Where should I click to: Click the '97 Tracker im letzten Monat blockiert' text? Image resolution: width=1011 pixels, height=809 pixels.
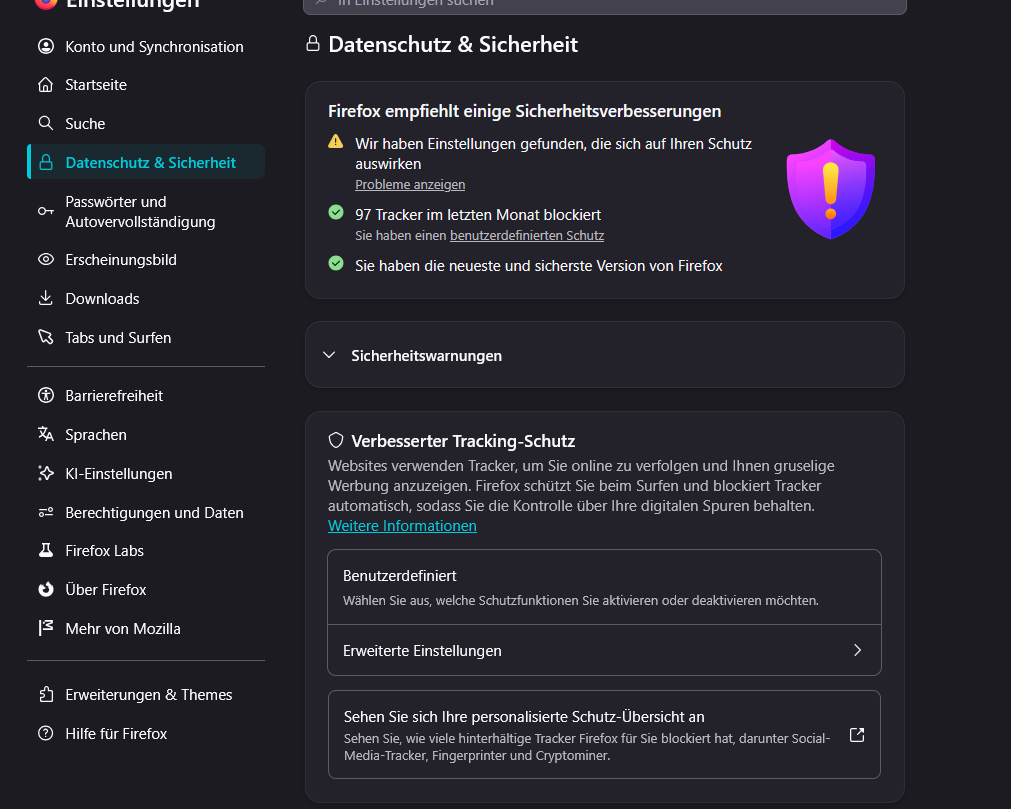[x=478, y=215]
